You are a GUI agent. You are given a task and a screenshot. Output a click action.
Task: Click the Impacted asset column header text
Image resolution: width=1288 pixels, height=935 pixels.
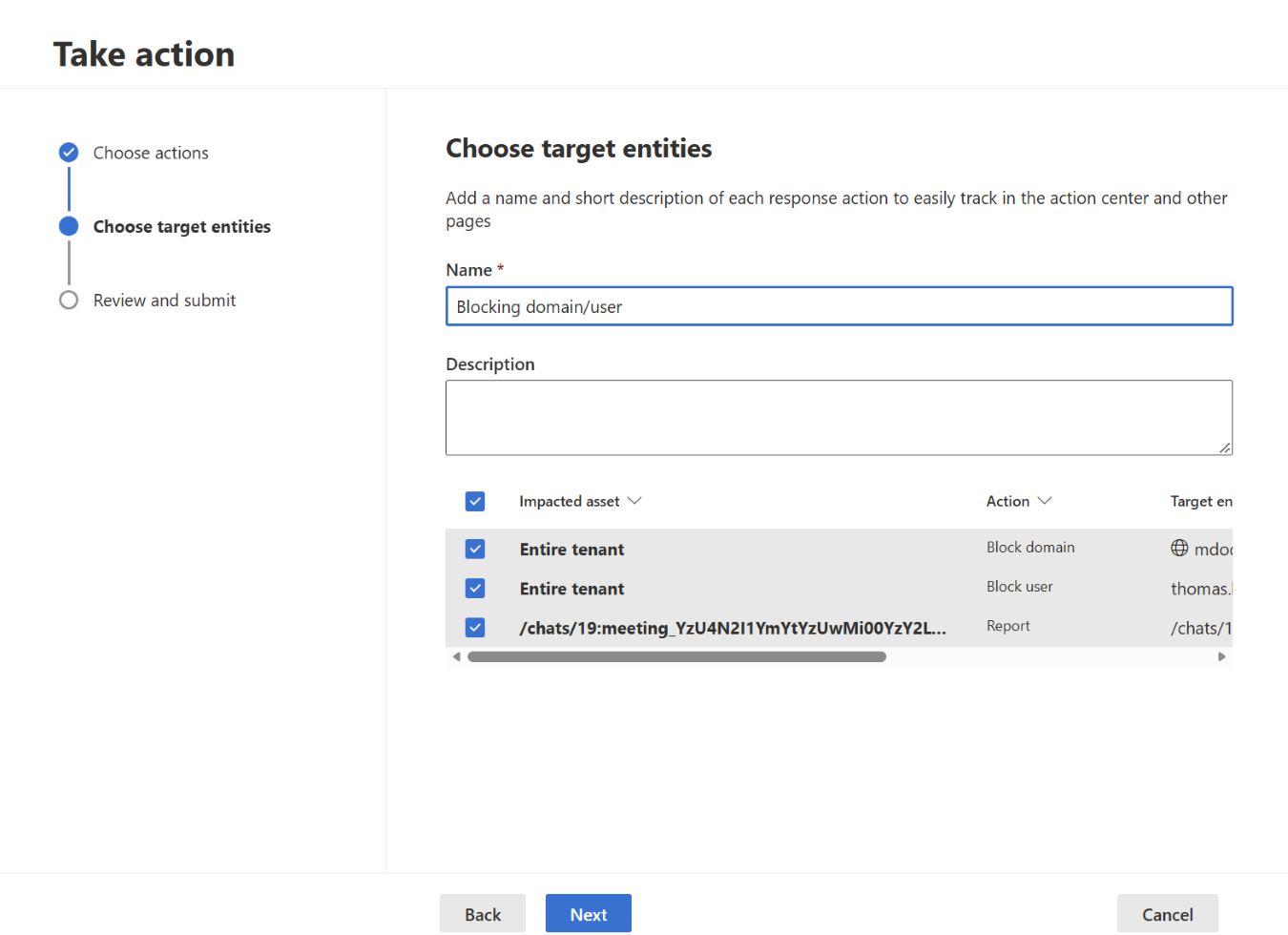(570, 501)
